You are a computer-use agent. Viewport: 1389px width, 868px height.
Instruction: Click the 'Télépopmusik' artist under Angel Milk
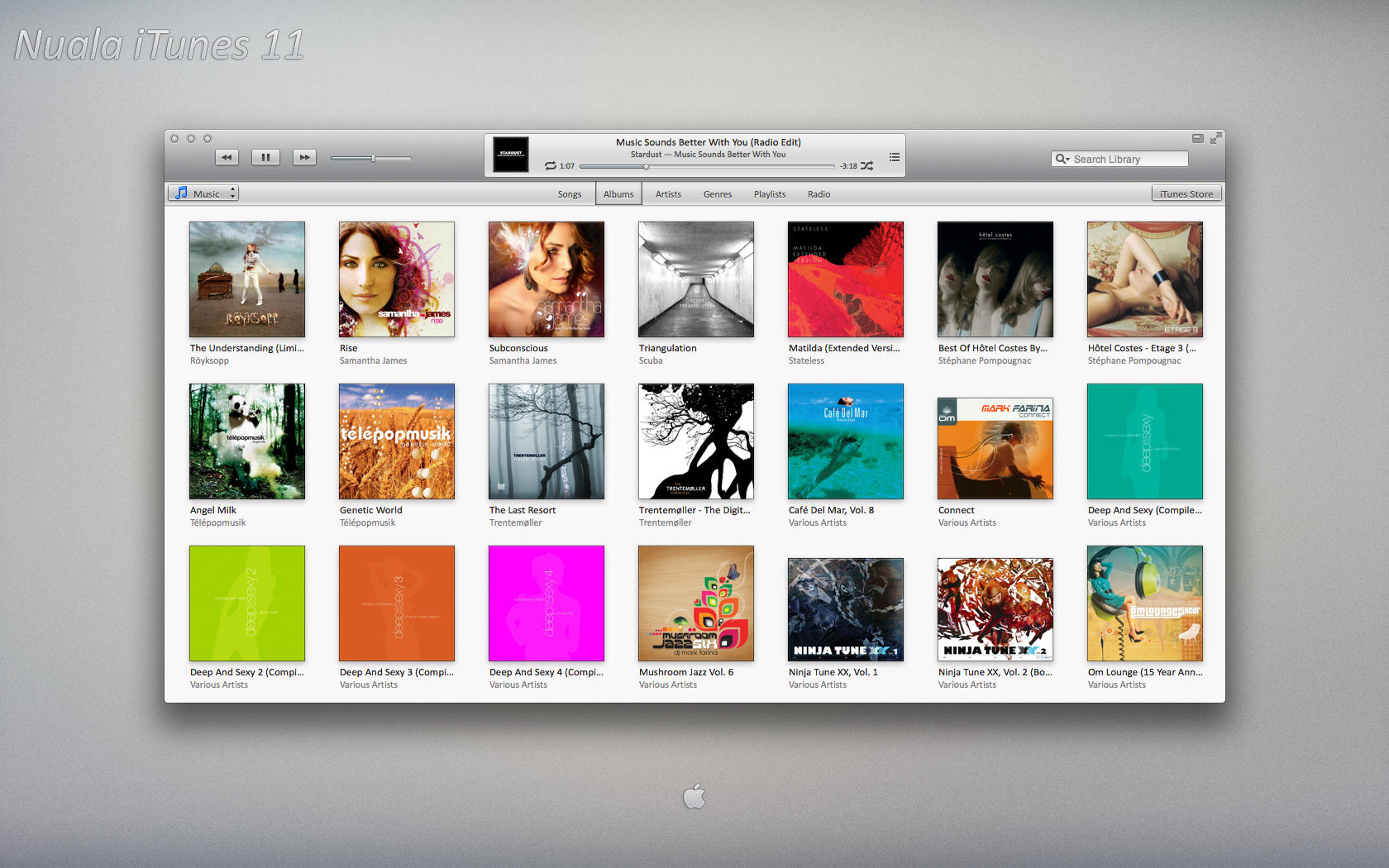(x=217, y=523)
